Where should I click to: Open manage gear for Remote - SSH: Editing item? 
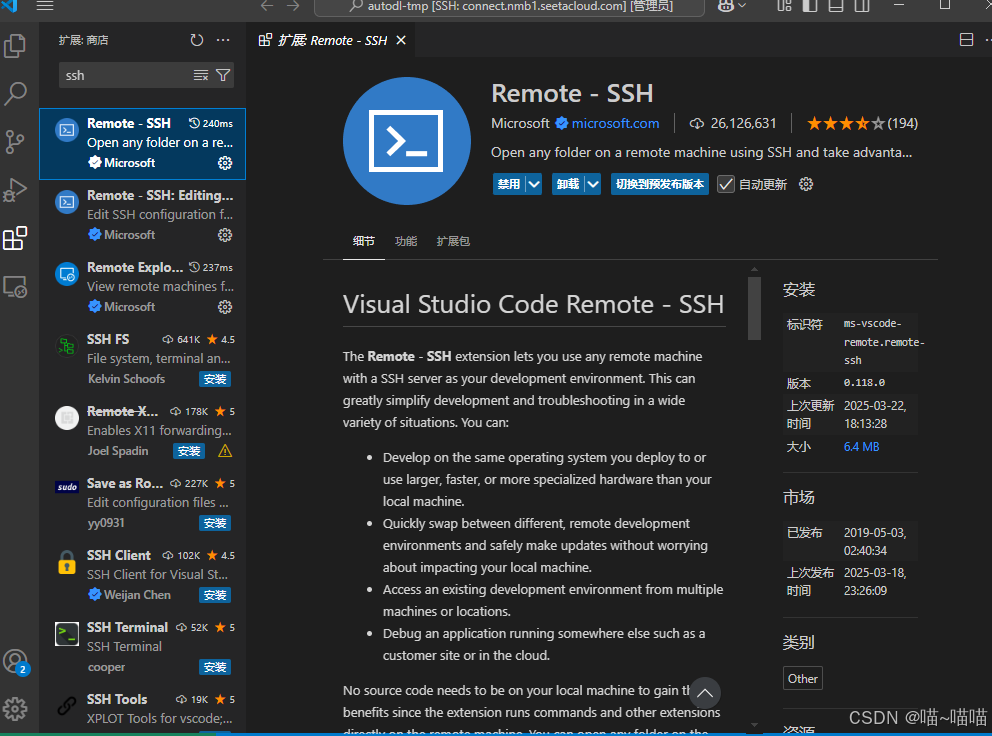tap(225, 235)
